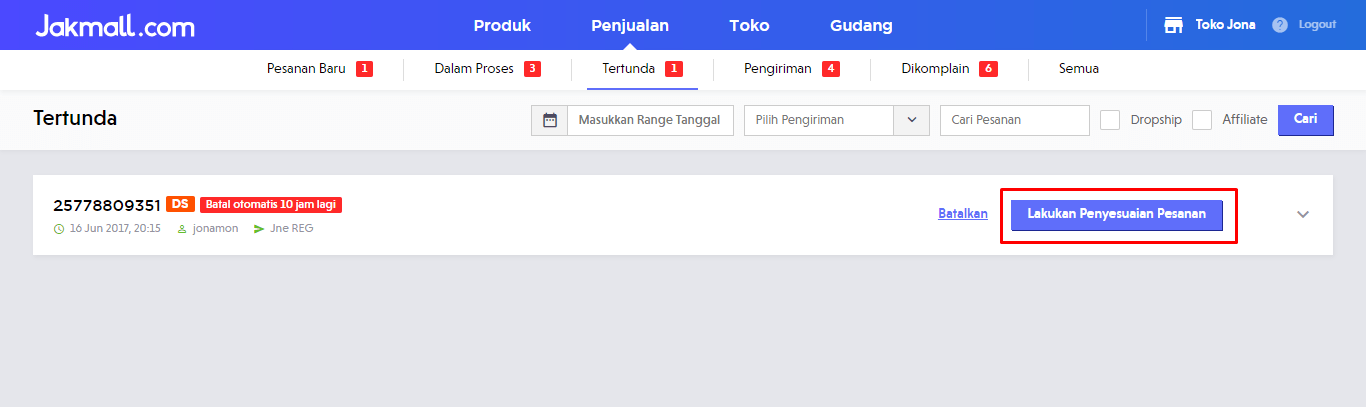Focus the Cari Pesanan search field
Screen dimensions: 1366x407
point(1015,120)
